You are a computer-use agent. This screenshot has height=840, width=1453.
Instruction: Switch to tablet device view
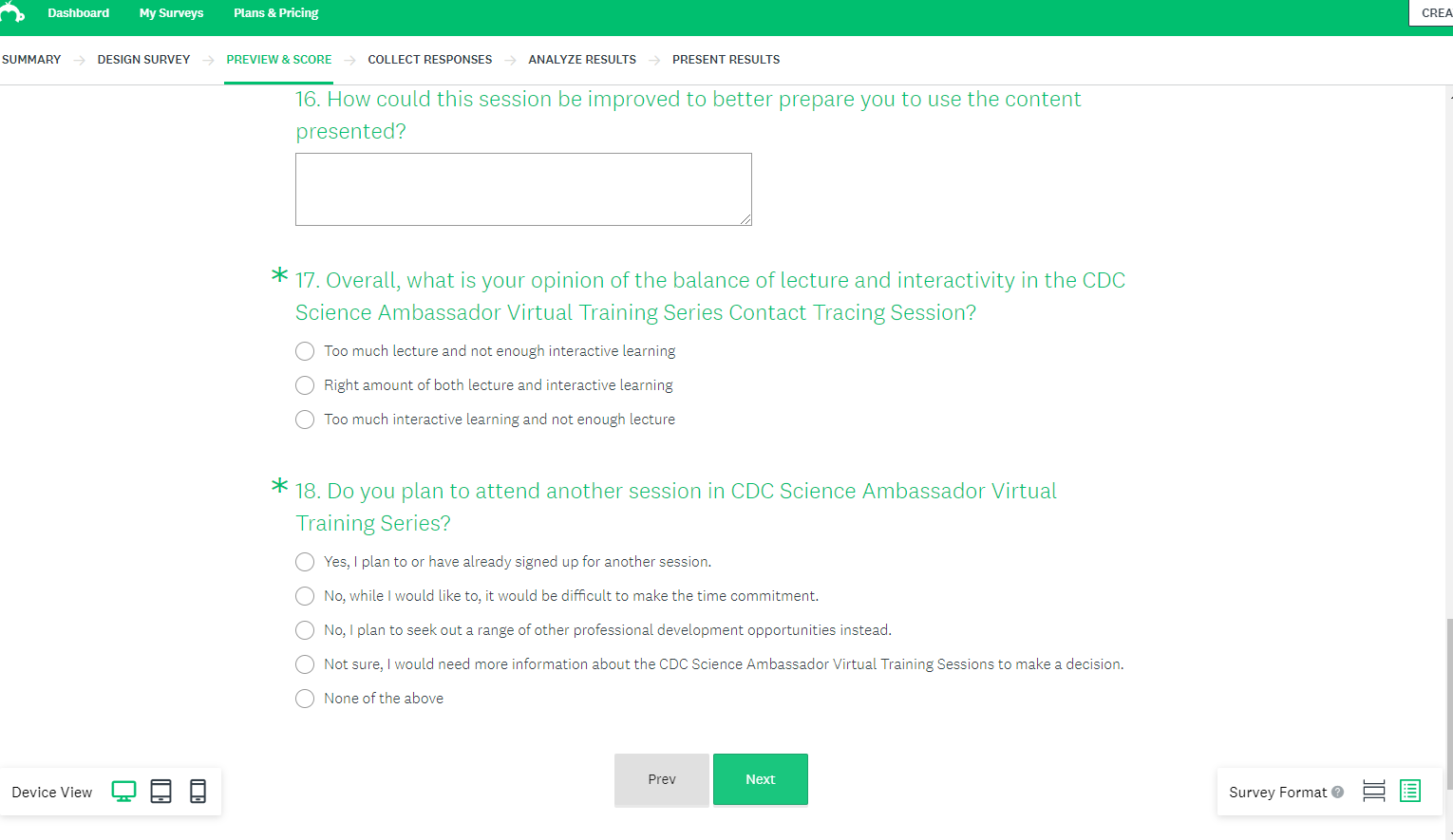pyautogui.click(x=161, y=792)
